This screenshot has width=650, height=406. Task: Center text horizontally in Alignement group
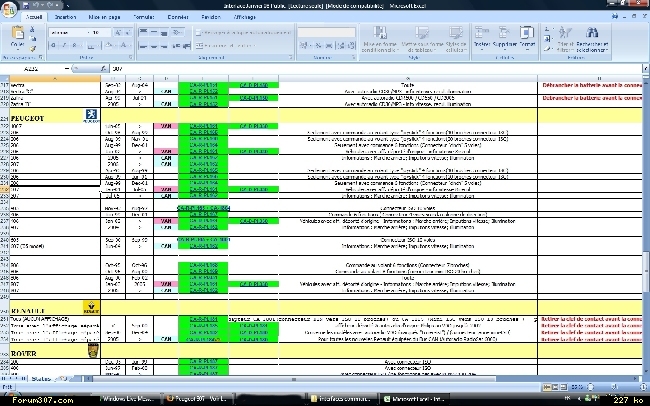point(154,46)
